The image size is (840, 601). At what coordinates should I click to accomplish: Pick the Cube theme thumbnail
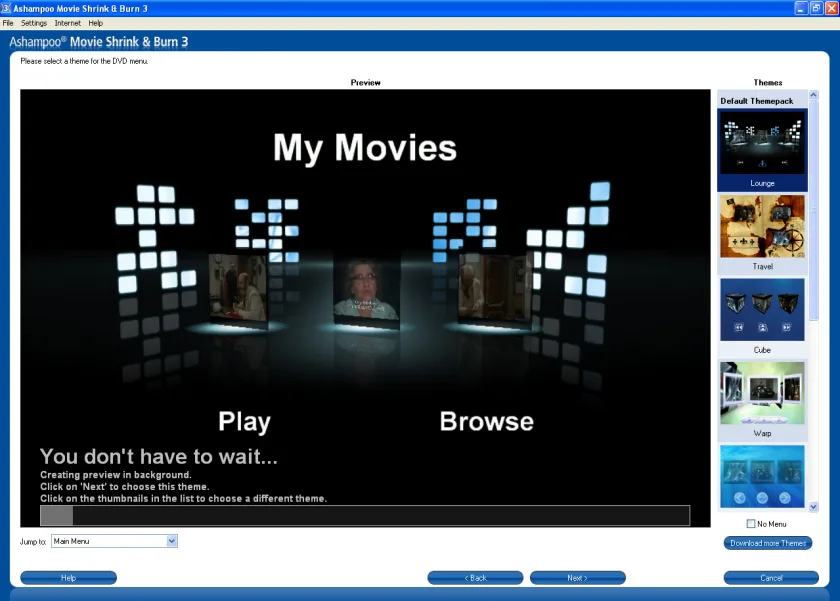pos(762,310)
